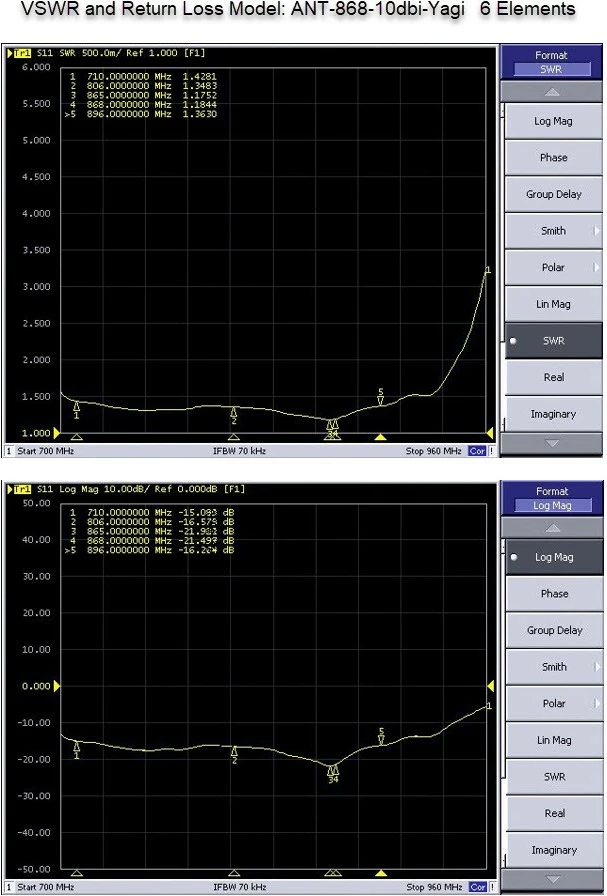Click marker 5 on the bottom Log Mag trace

(381, 737)
